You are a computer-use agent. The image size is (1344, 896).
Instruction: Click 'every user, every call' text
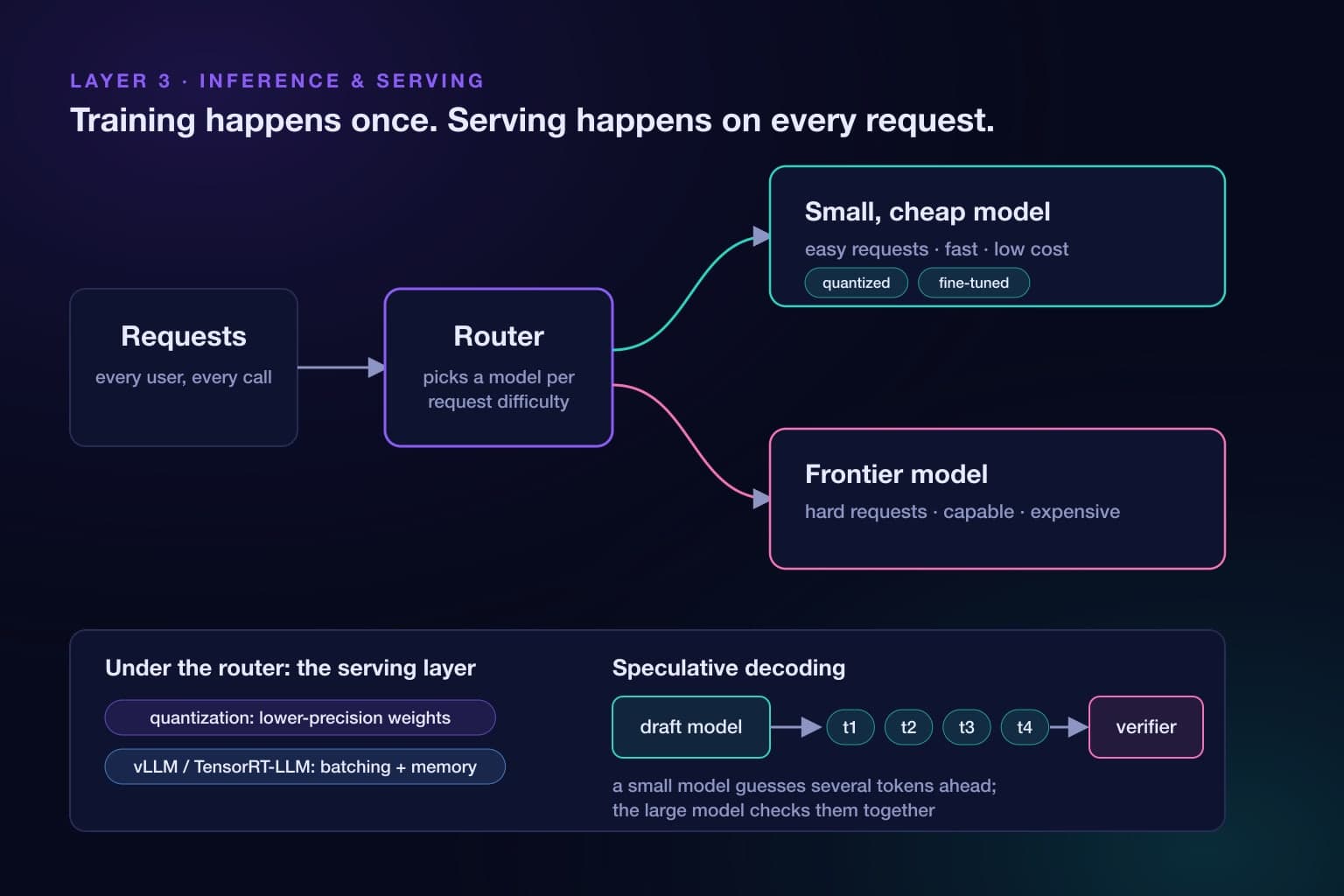click(184, 377)
